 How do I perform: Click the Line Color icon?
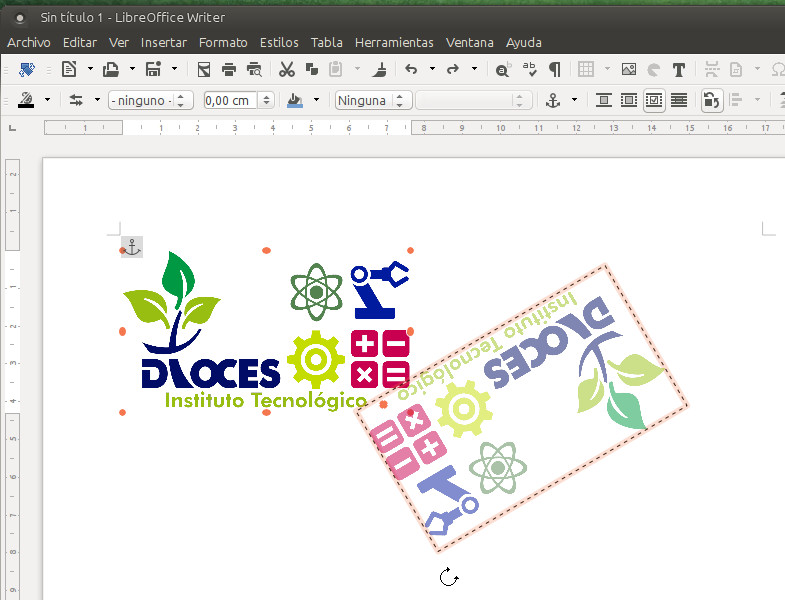(26, 100)
